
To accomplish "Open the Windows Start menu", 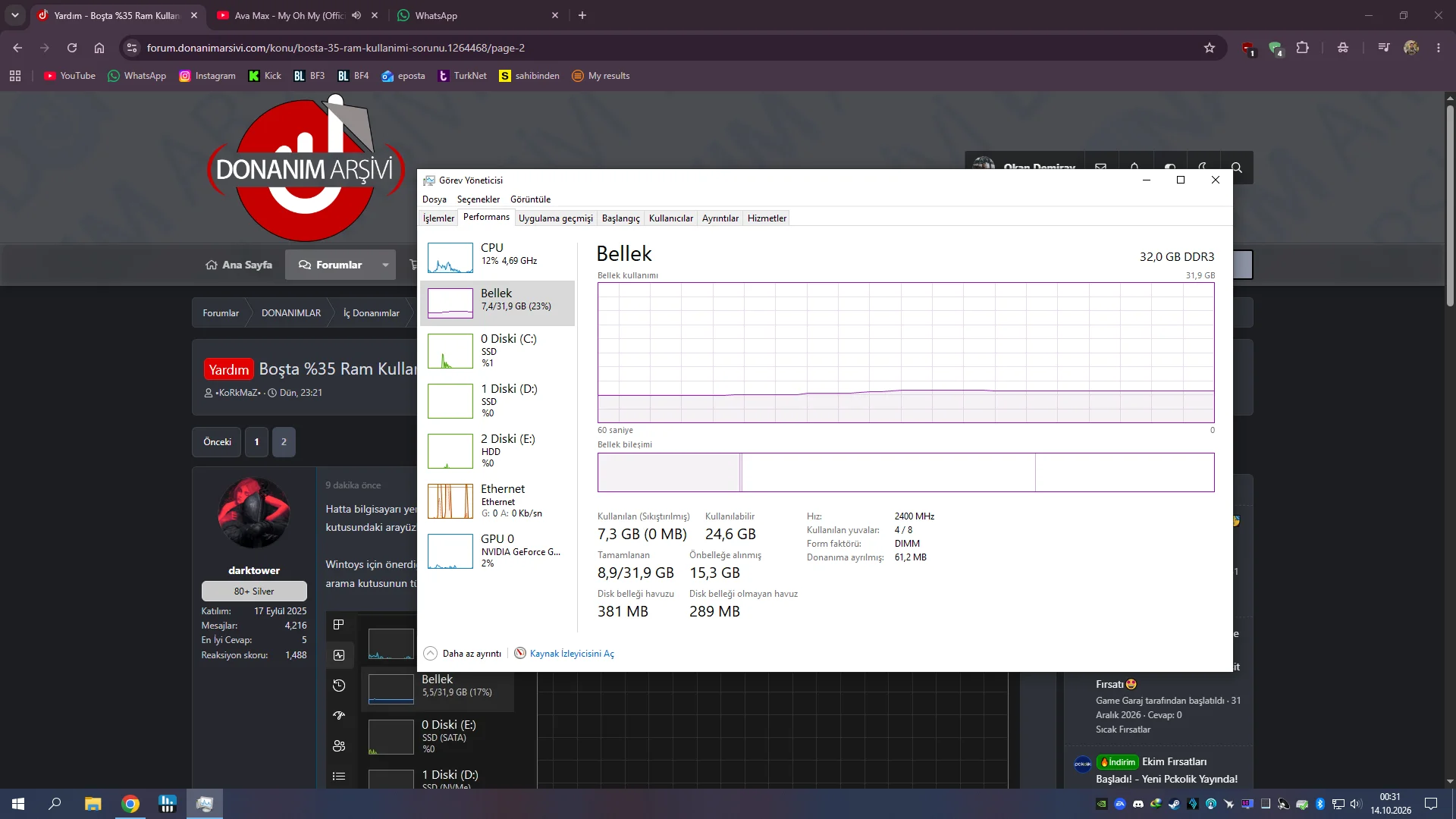I will click(18, 804).
